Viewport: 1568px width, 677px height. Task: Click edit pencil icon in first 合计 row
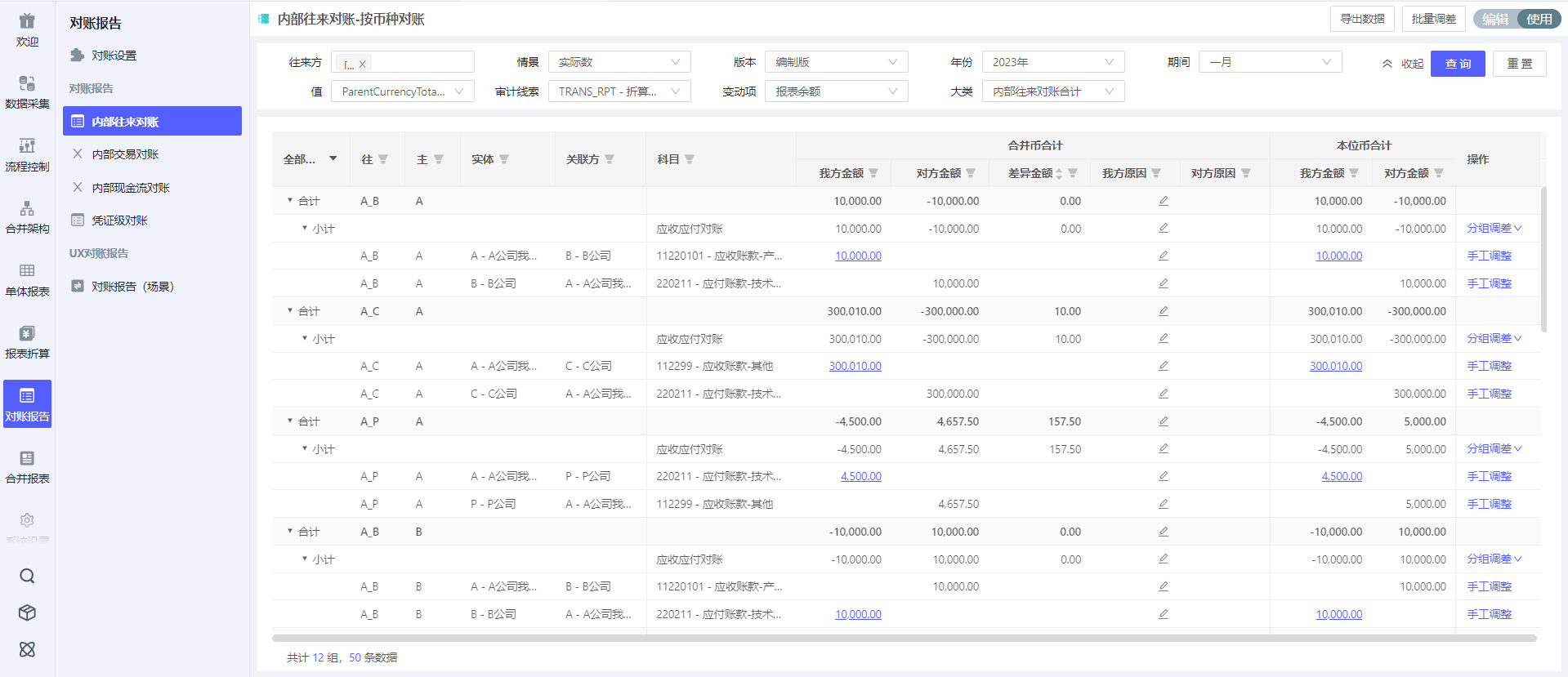tap(1163, 201)
